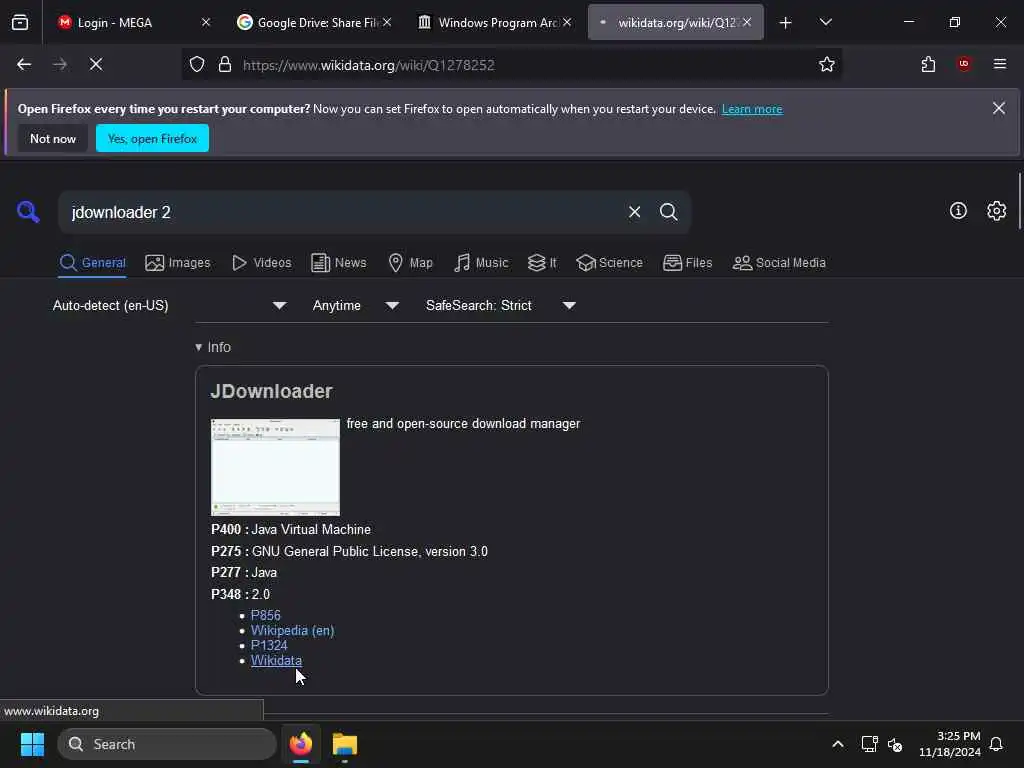Select the Videos search category
Screen dimensions: 1024x768
[262, 263]
